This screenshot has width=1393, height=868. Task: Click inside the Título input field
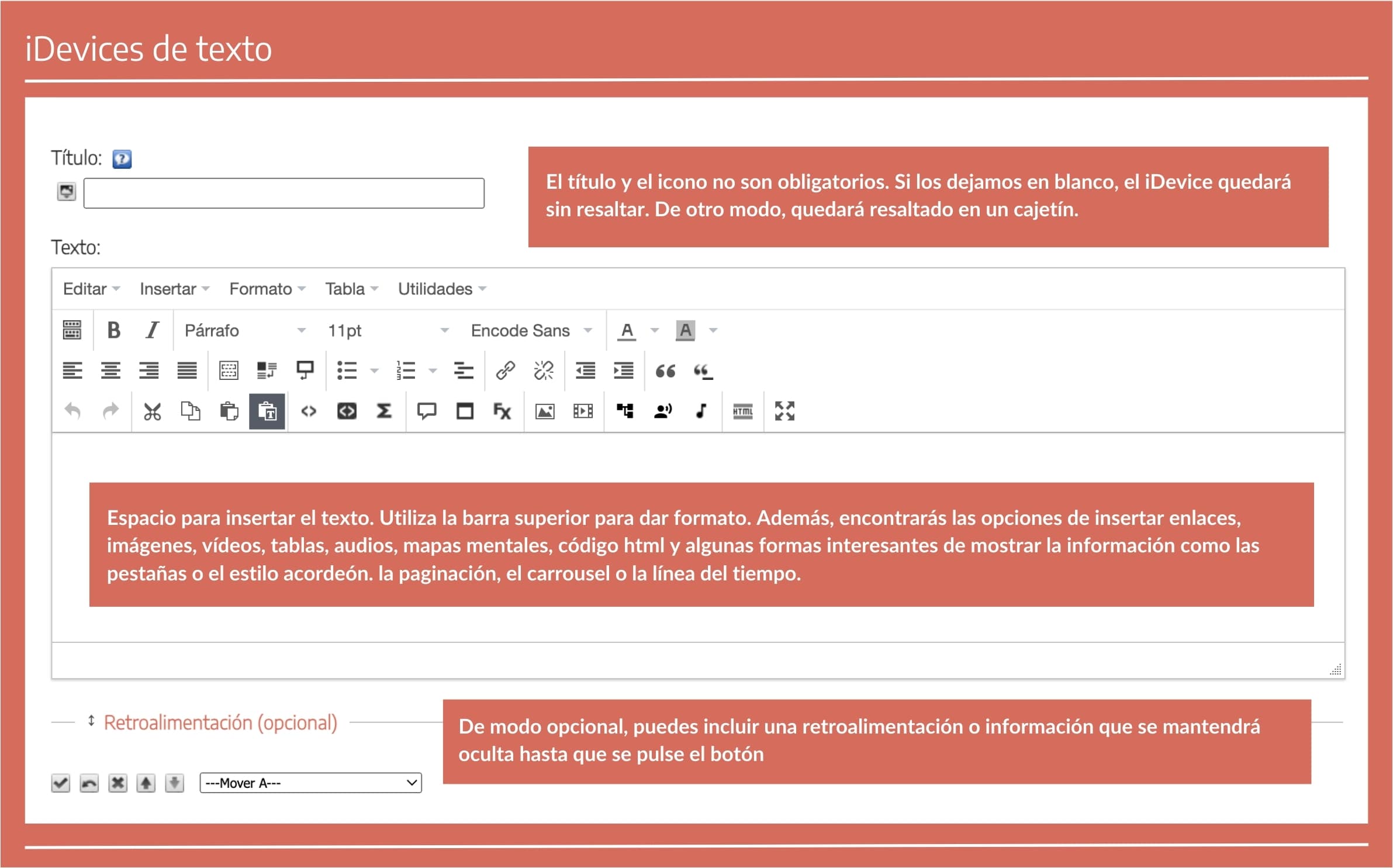284,193
